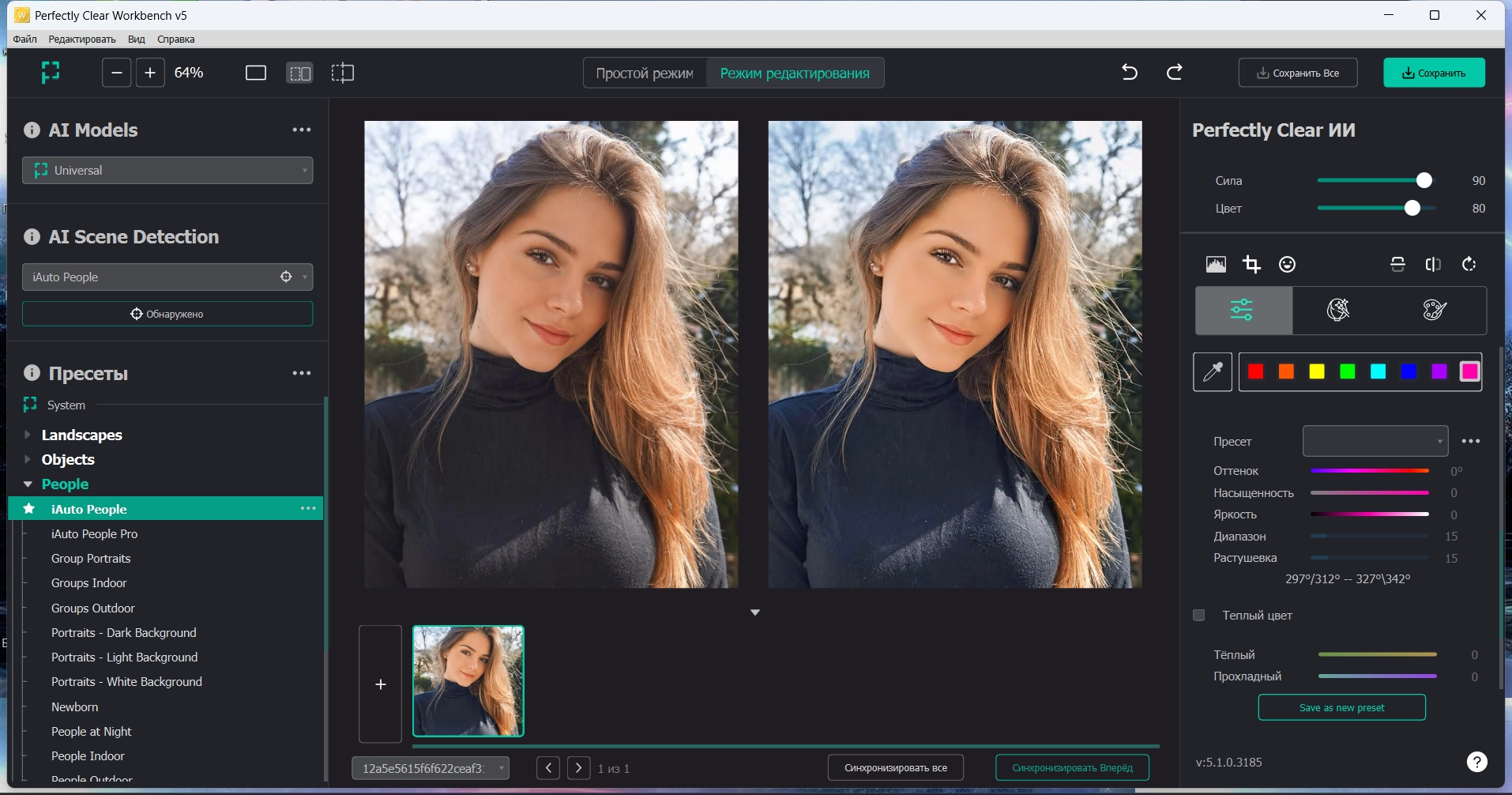Go to next image arrow

click(x=579, y=768)
